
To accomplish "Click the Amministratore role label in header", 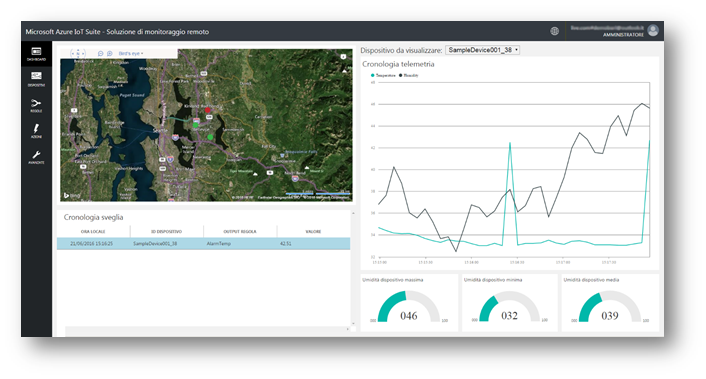I will pos(623,35).
